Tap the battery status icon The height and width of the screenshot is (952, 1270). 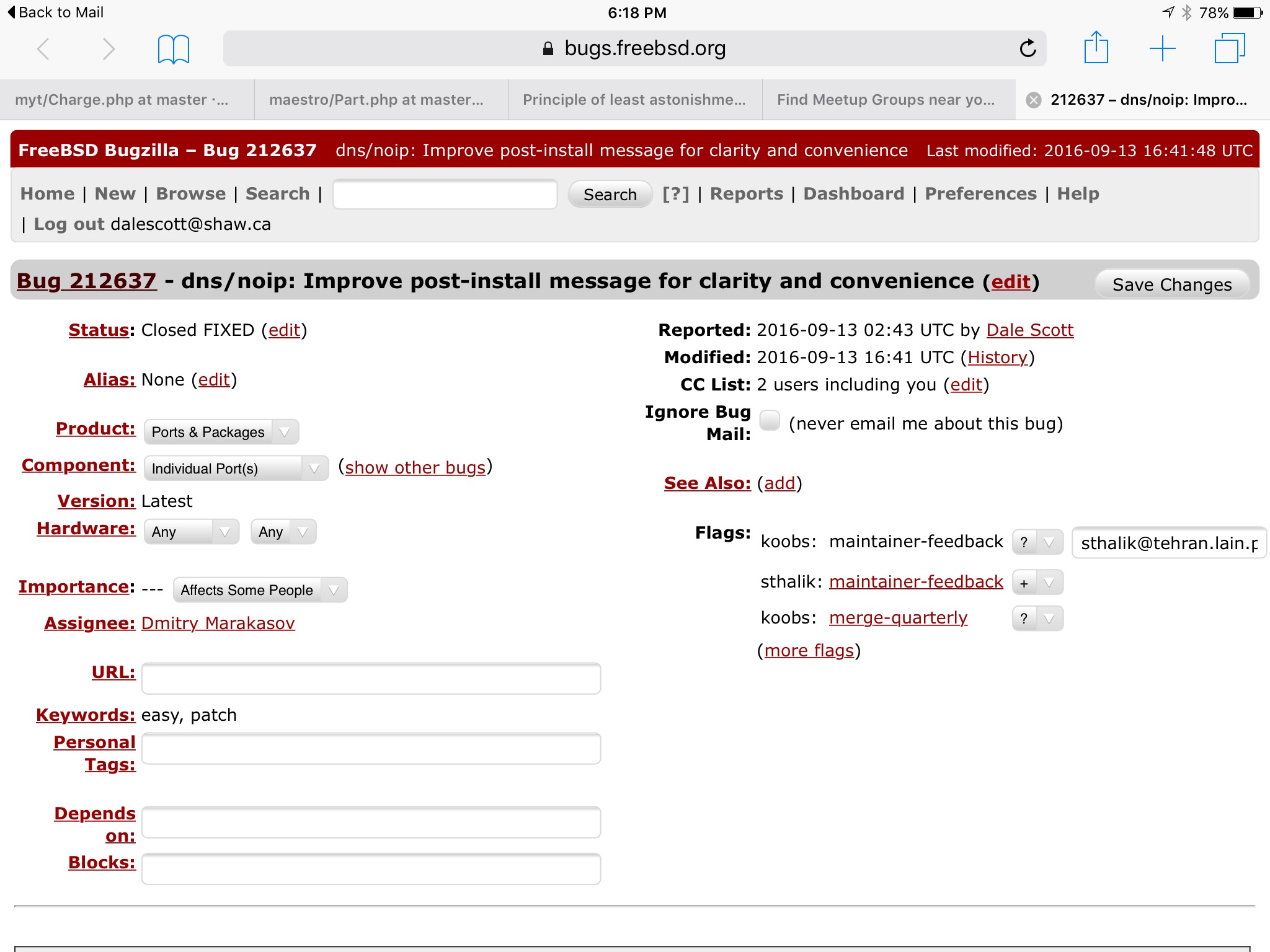click(1247, 12)
